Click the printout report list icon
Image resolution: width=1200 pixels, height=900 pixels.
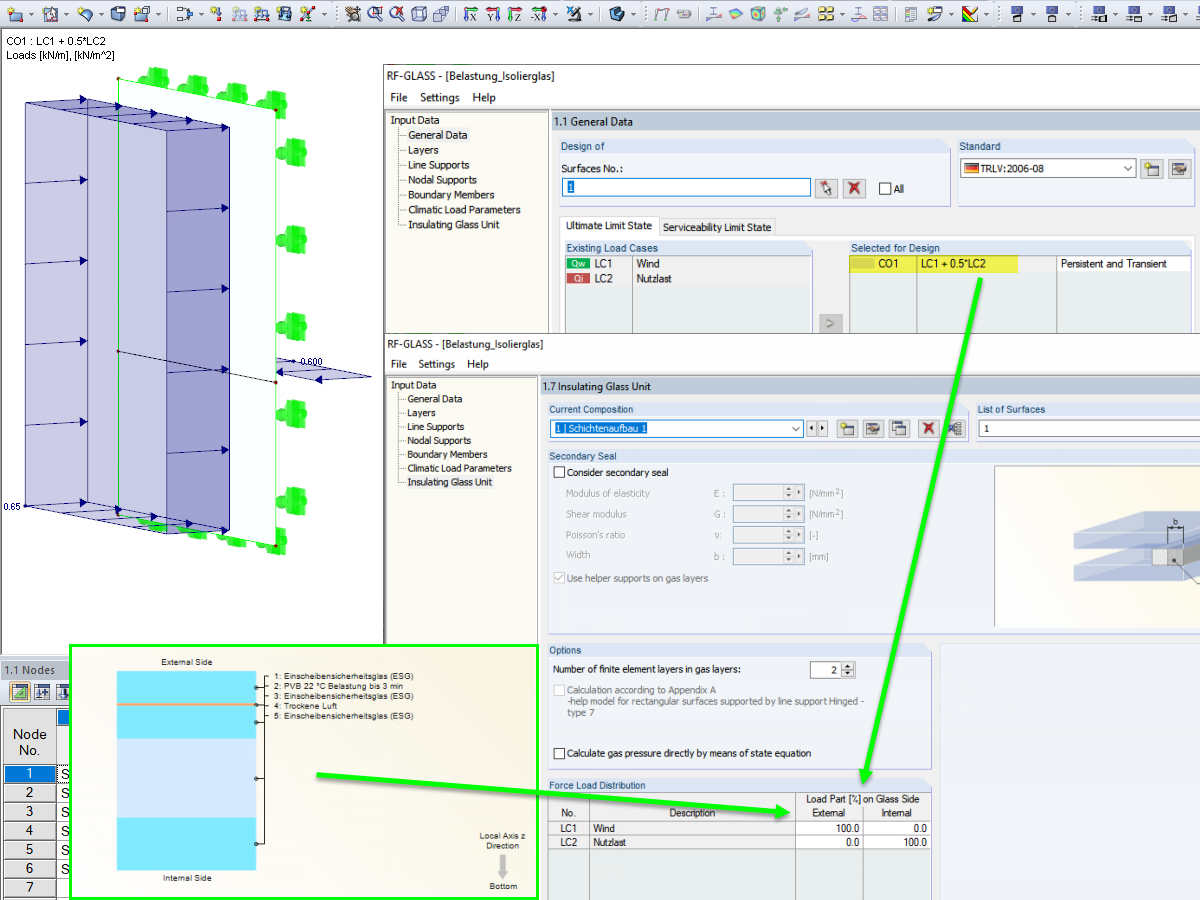910,14
